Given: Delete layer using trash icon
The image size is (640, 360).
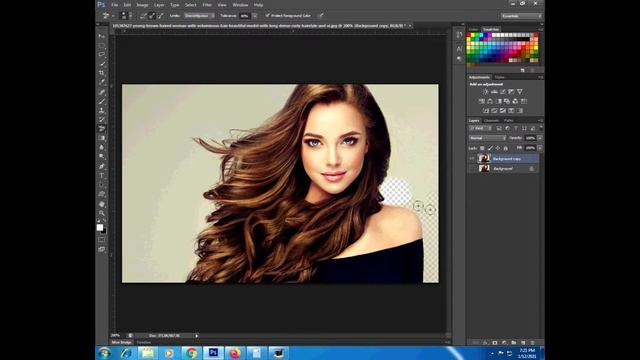Looking at the screenshot, I should coord(532,342).
